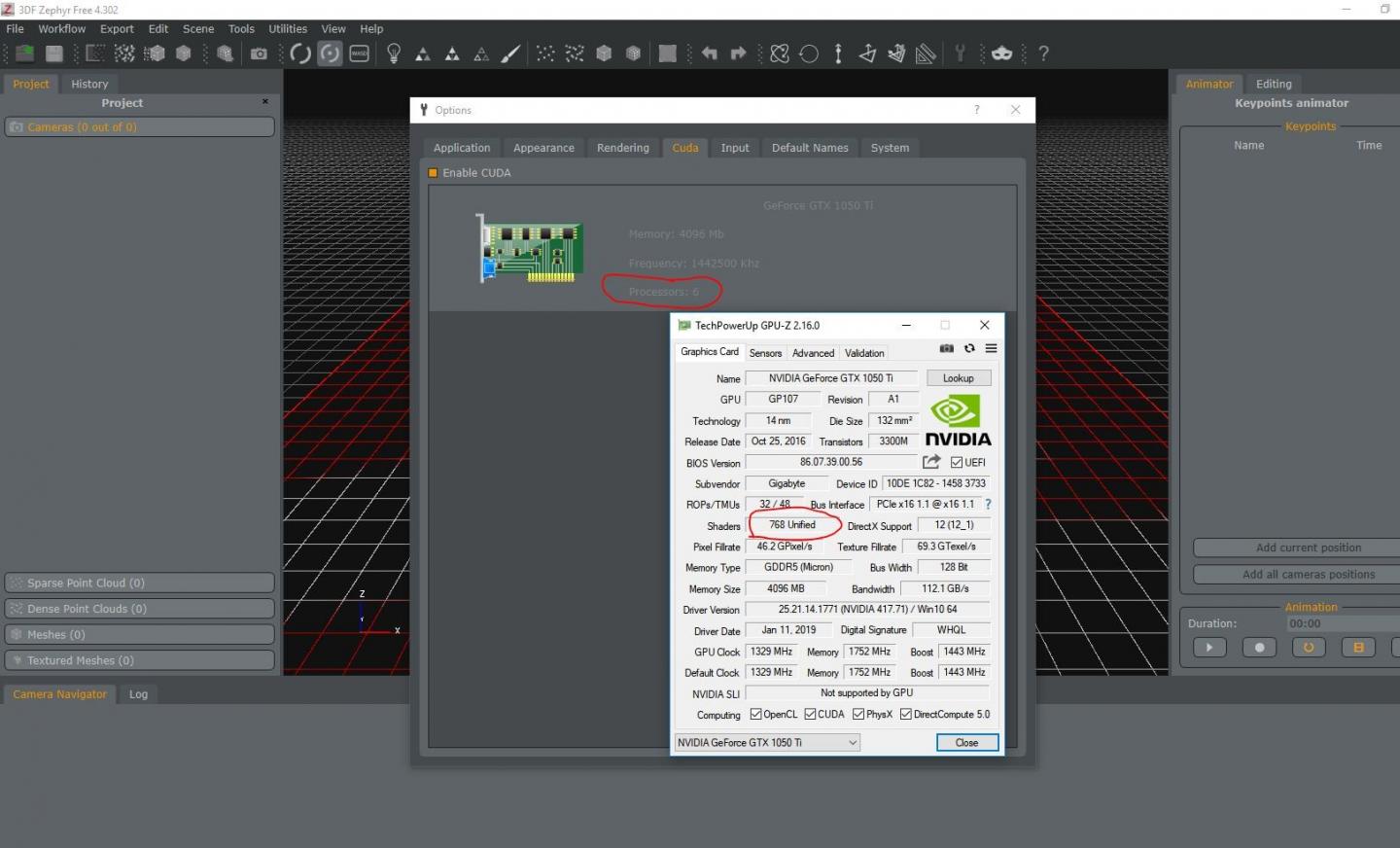This screenshot has width=1400, height=848.
Task: Click the Add current position button
Action: coord(1308,548)
